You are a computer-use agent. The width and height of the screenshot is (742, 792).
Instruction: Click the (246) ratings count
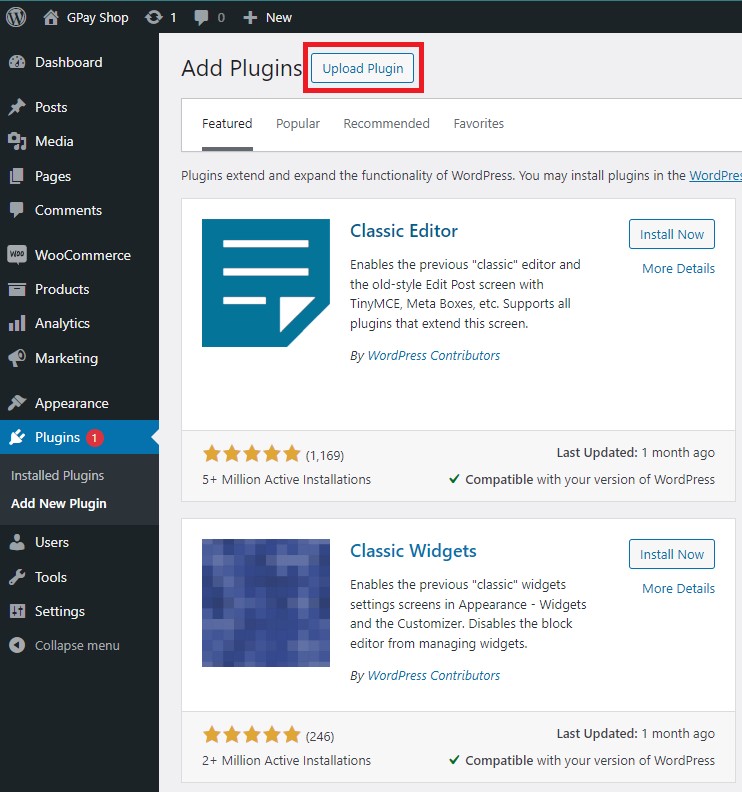[x=320, y=736]
